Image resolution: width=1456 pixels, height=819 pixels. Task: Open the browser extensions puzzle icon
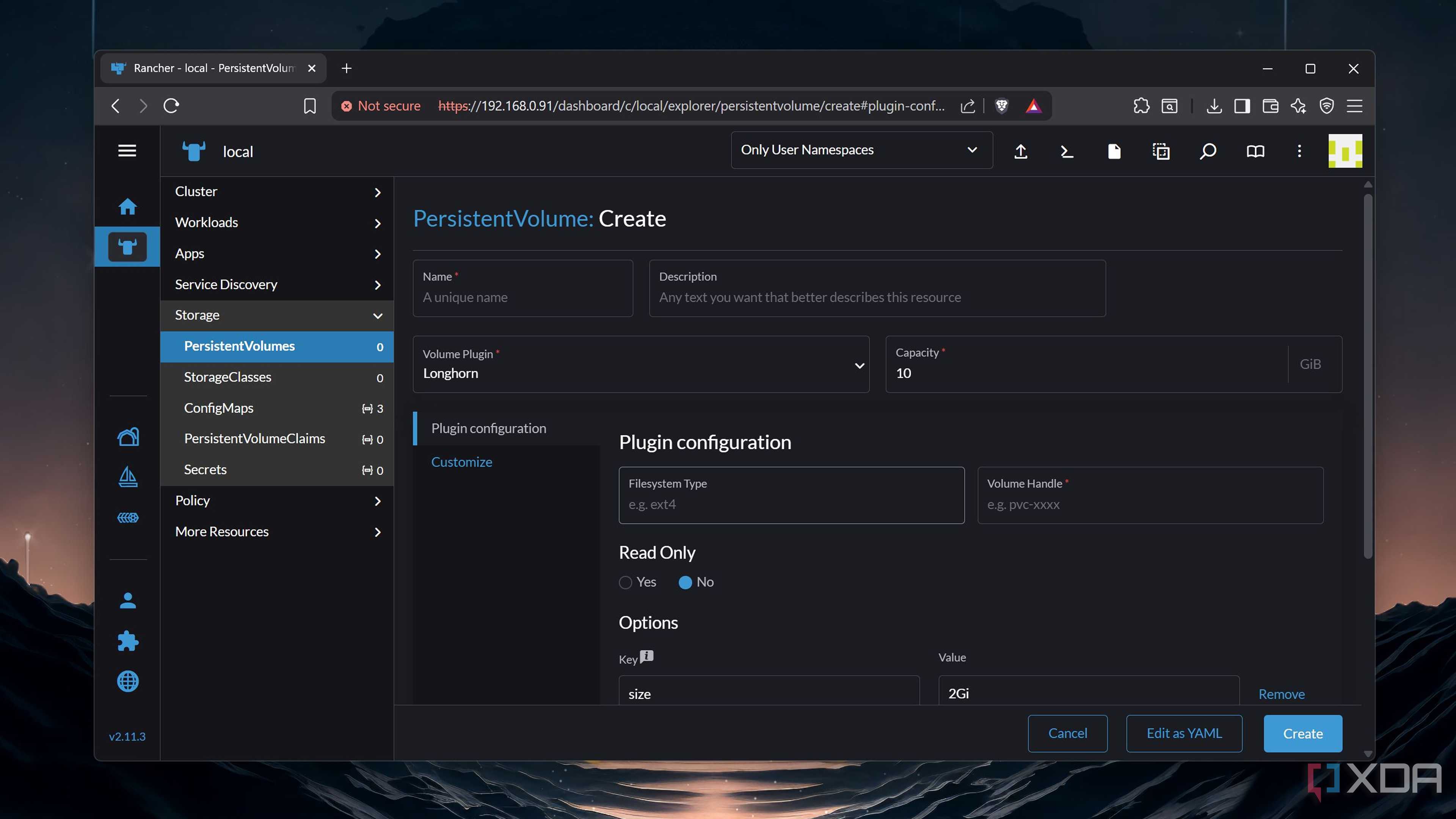[x=1141, y=106]
